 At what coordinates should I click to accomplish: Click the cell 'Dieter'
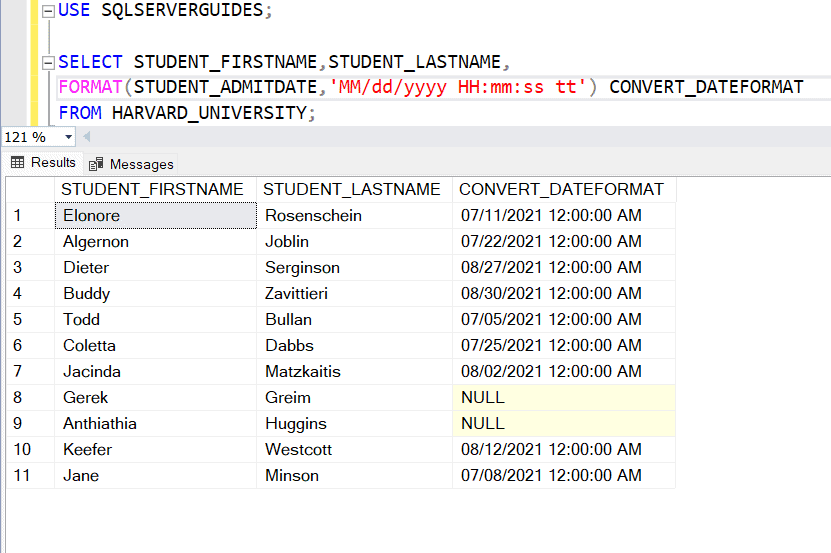click(156, 267)
